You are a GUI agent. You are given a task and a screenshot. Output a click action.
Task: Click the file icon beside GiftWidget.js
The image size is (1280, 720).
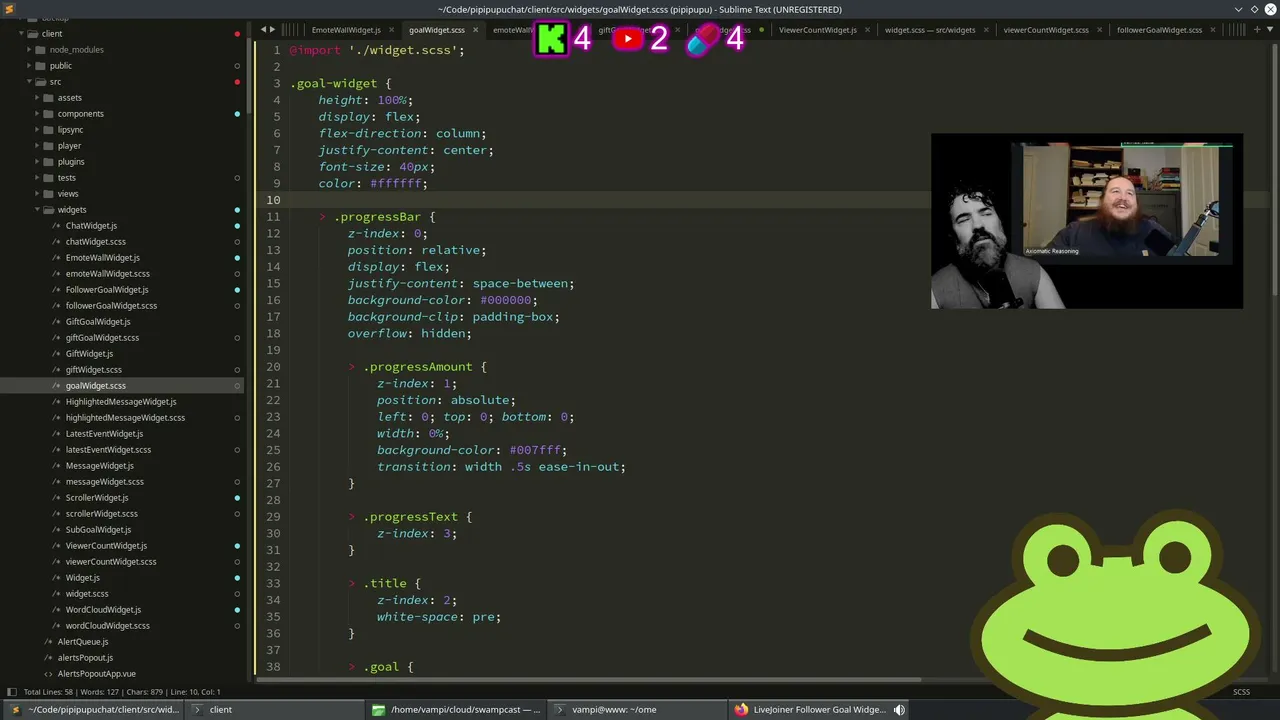56,354
